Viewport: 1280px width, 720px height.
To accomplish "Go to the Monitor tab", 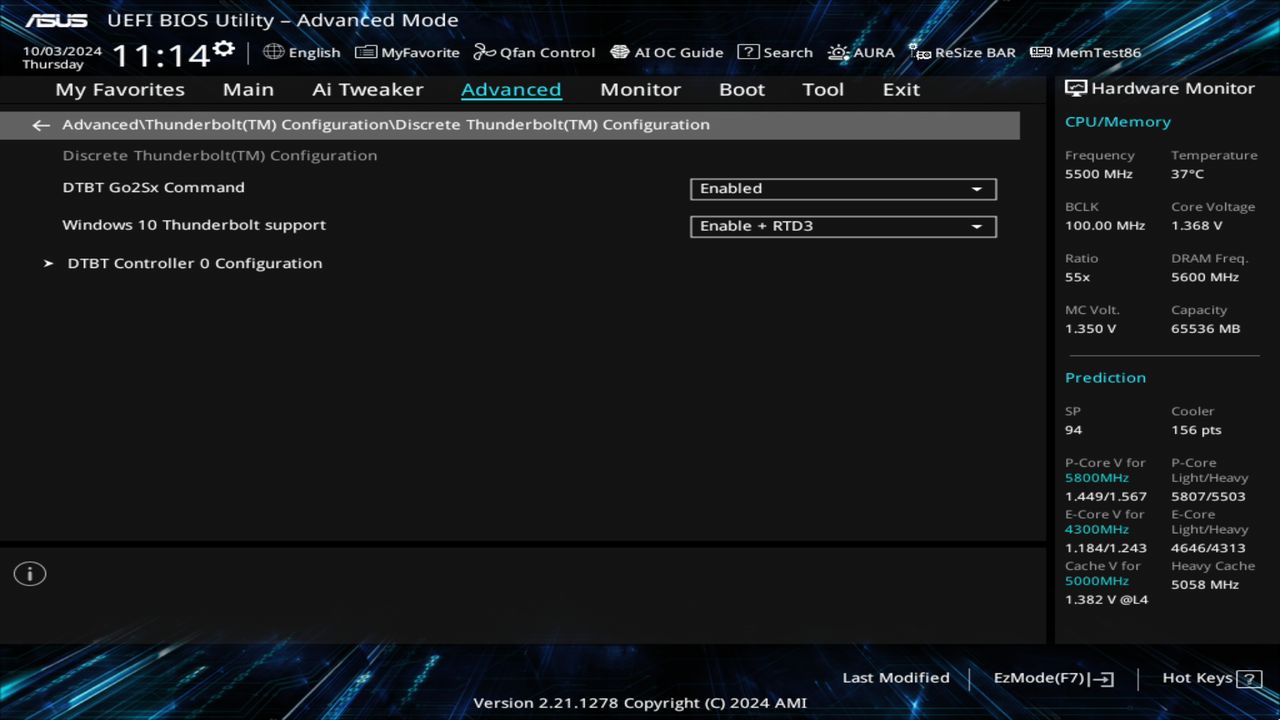I will (x=640, y=89).
